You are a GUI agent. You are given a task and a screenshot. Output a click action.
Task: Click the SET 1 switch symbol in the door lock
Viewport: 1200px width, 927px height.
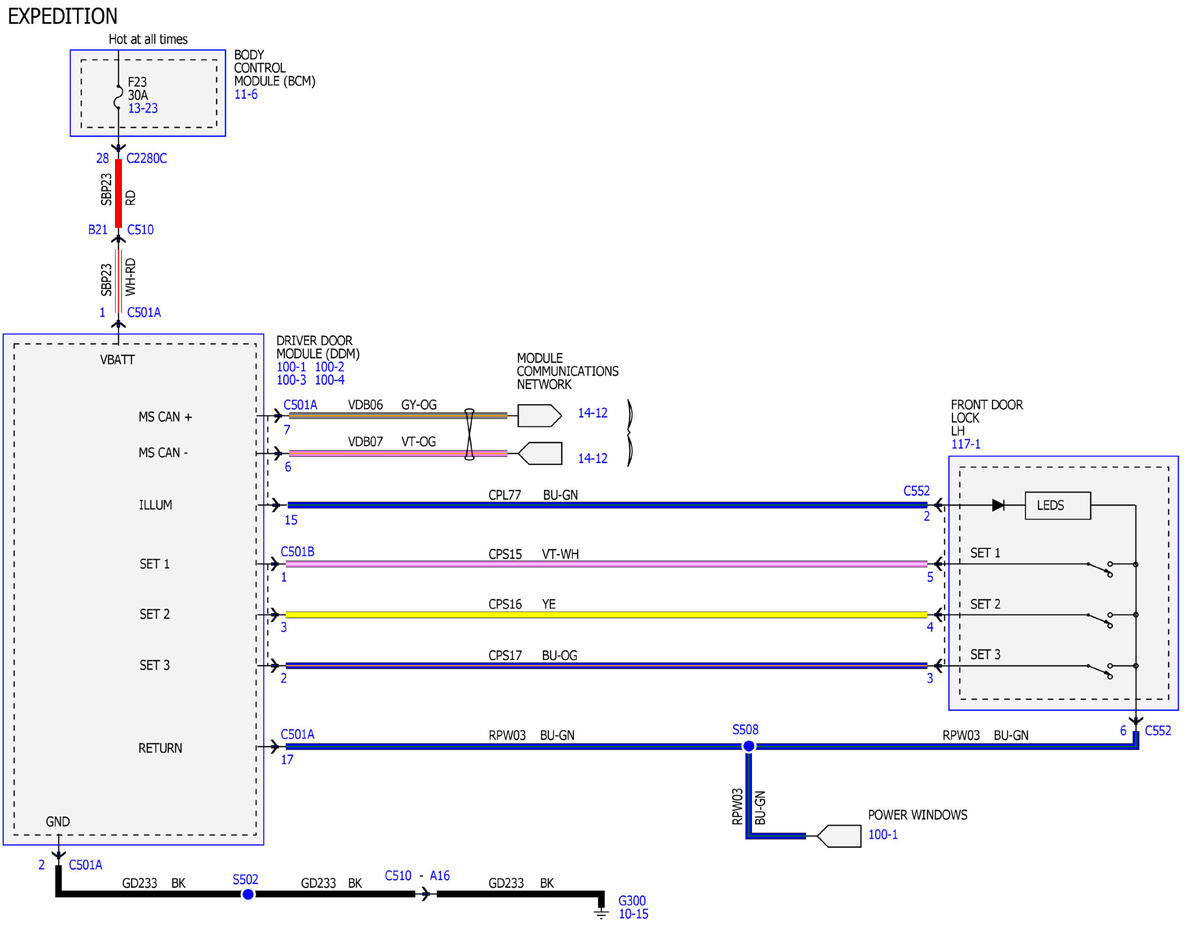pyautogui.click(x=1102, y=569)
